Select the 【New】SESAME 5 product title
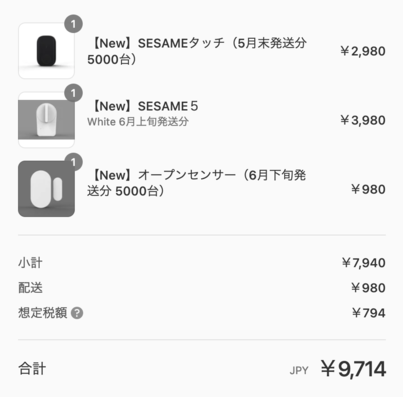403x397 pixels. 144,106
